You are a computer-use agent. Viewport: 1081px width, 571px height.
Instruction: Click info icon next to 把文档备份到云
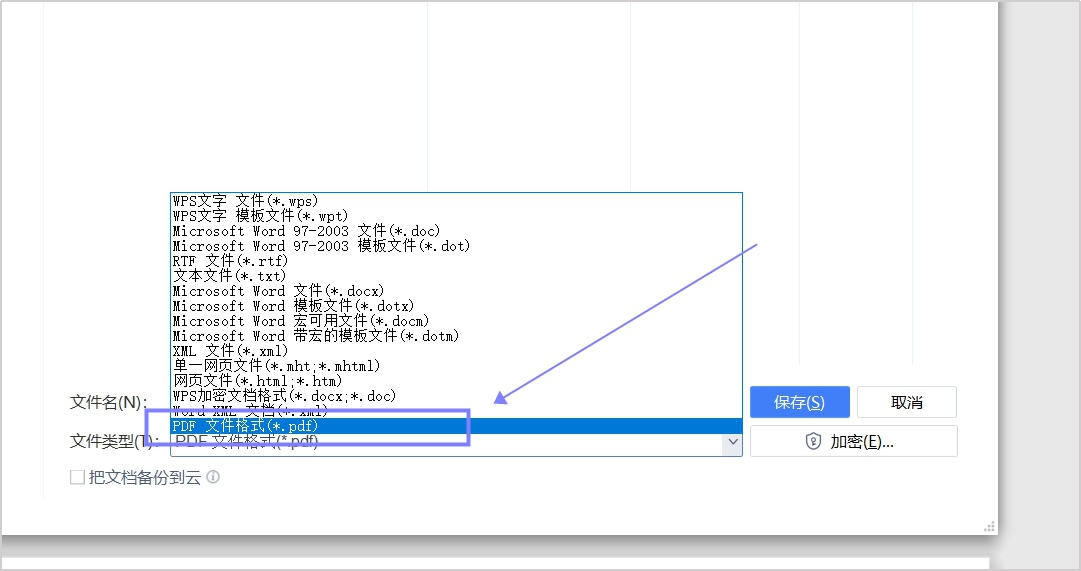pos(213,477)
